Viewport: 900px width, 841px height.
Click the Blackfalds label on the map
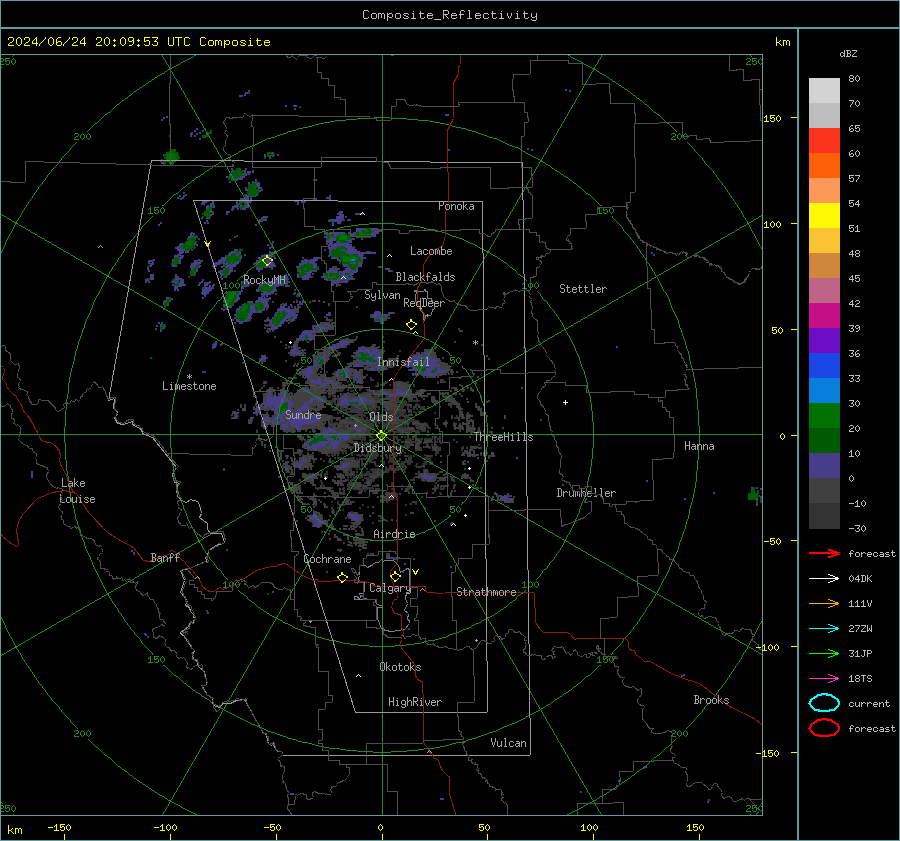[x=425, y=277]
